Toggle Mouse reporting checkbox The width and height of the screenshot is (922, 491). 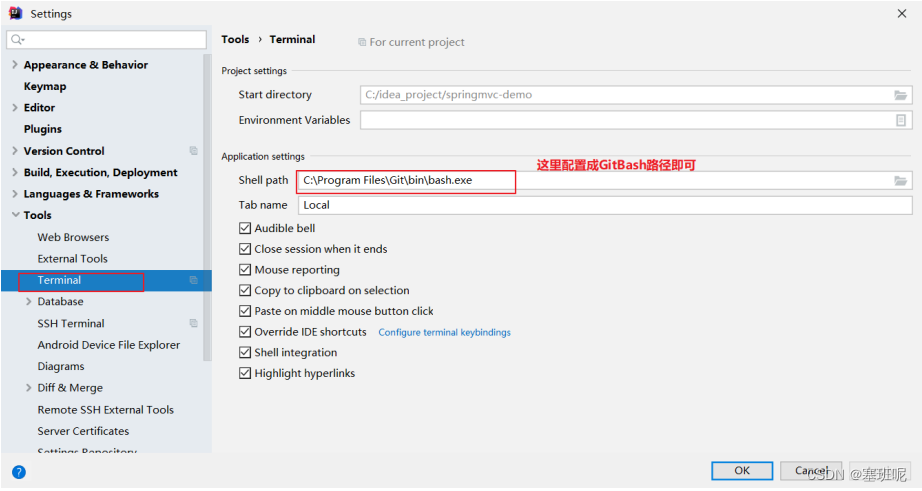[x=245, y=270]
